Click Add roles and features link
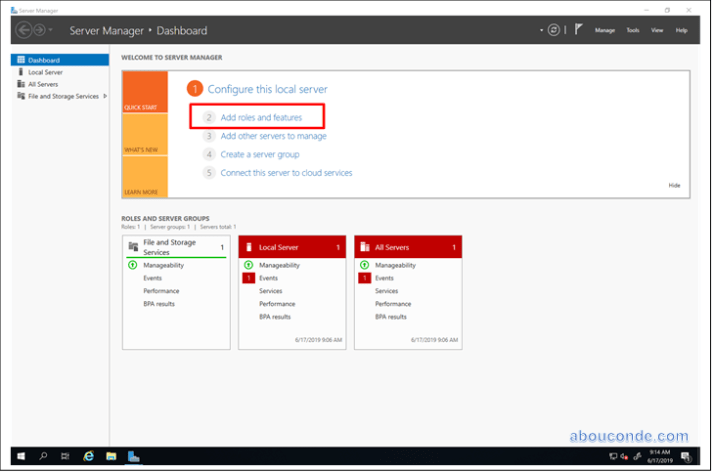 pos(261,118)
